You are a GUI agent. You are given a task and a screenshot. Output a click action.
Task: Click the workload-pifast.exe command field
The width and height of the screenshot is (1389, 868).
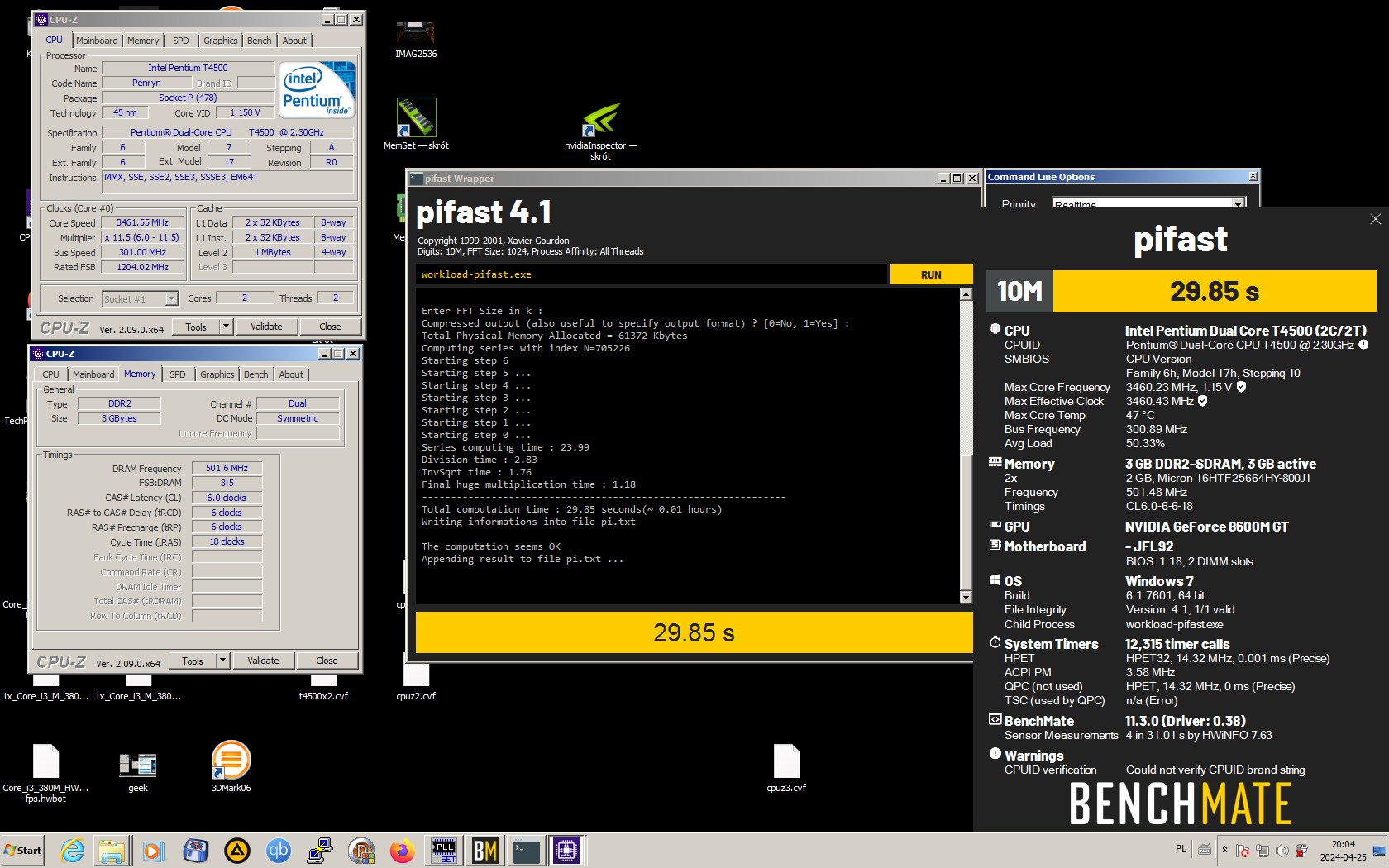click(x=652, y=274)
